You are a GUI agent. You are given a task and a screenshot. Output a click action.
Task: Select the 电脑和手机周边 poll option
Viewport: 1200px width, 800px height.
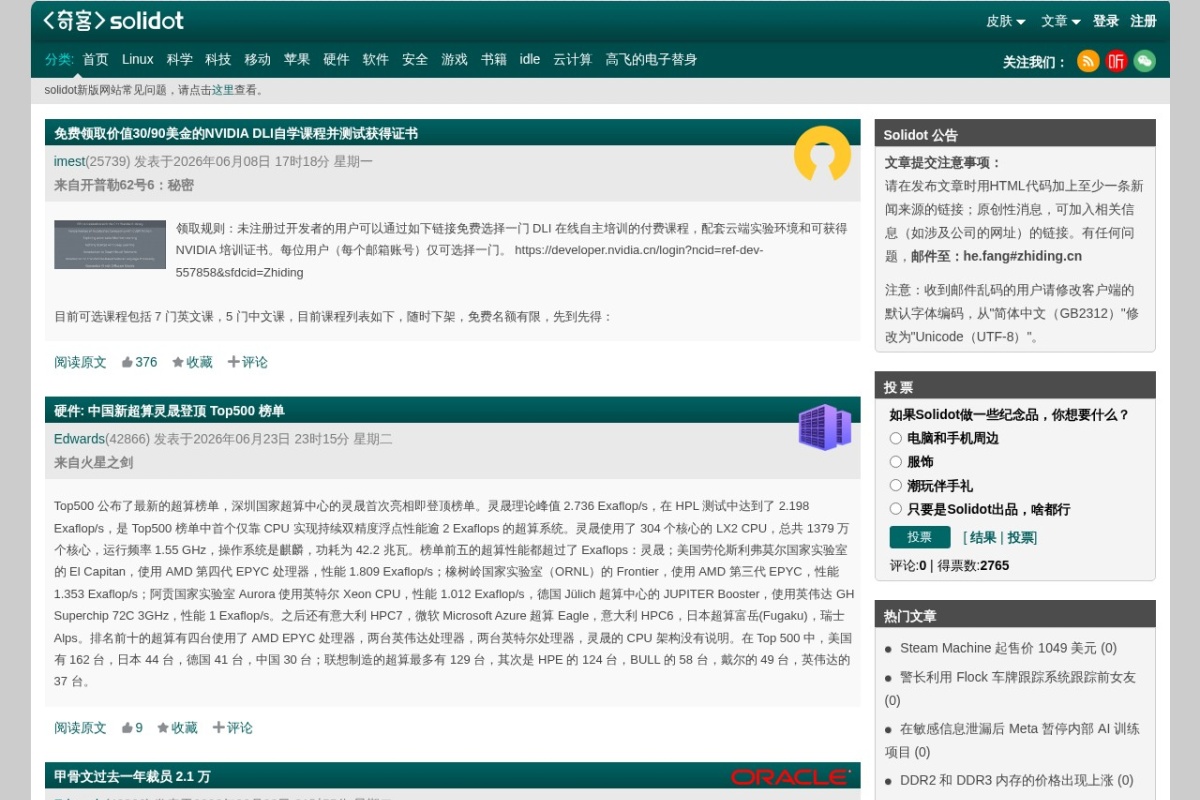click(896, 438)
